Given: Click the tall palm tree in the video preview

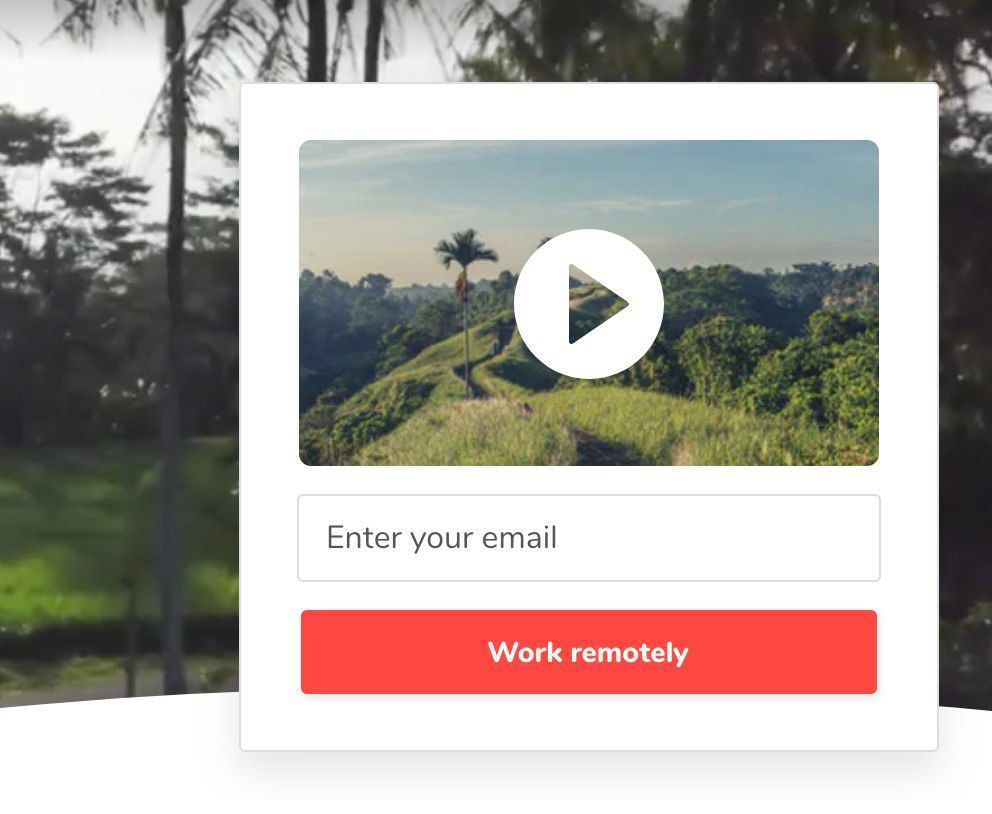Looking at the screenshot, I should pyautogui.click(x=466, y=310).
